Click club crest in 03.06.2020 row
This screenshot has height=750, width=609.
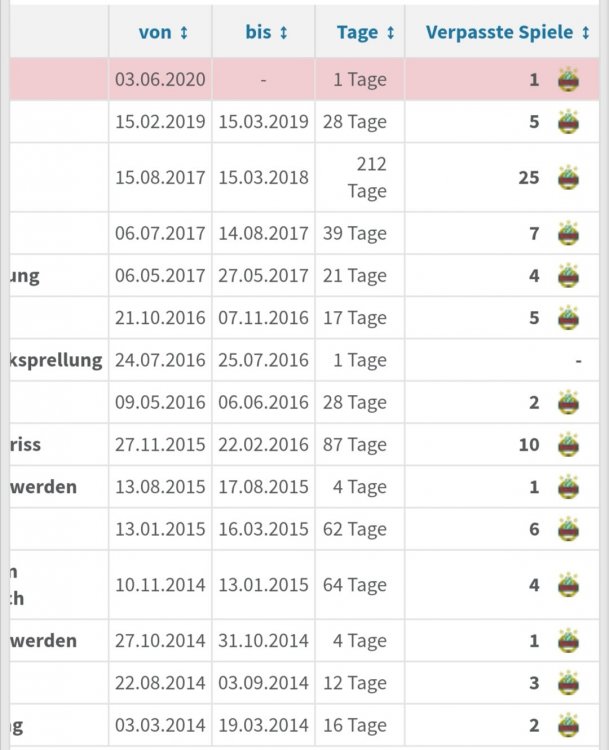(568, 79)
